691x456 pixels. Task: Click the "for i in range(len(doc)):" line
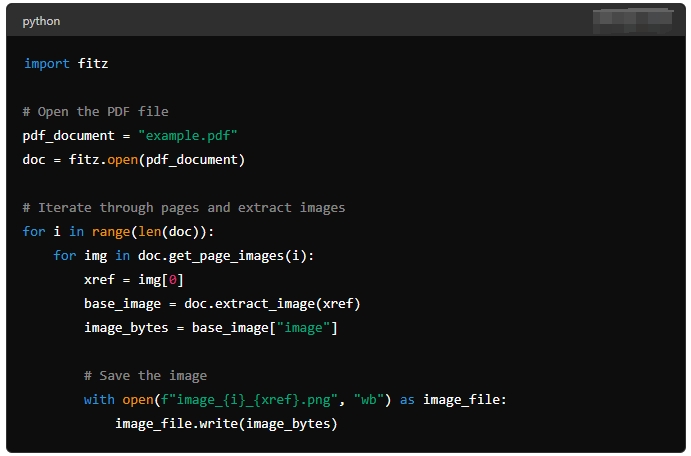[118, 232]
